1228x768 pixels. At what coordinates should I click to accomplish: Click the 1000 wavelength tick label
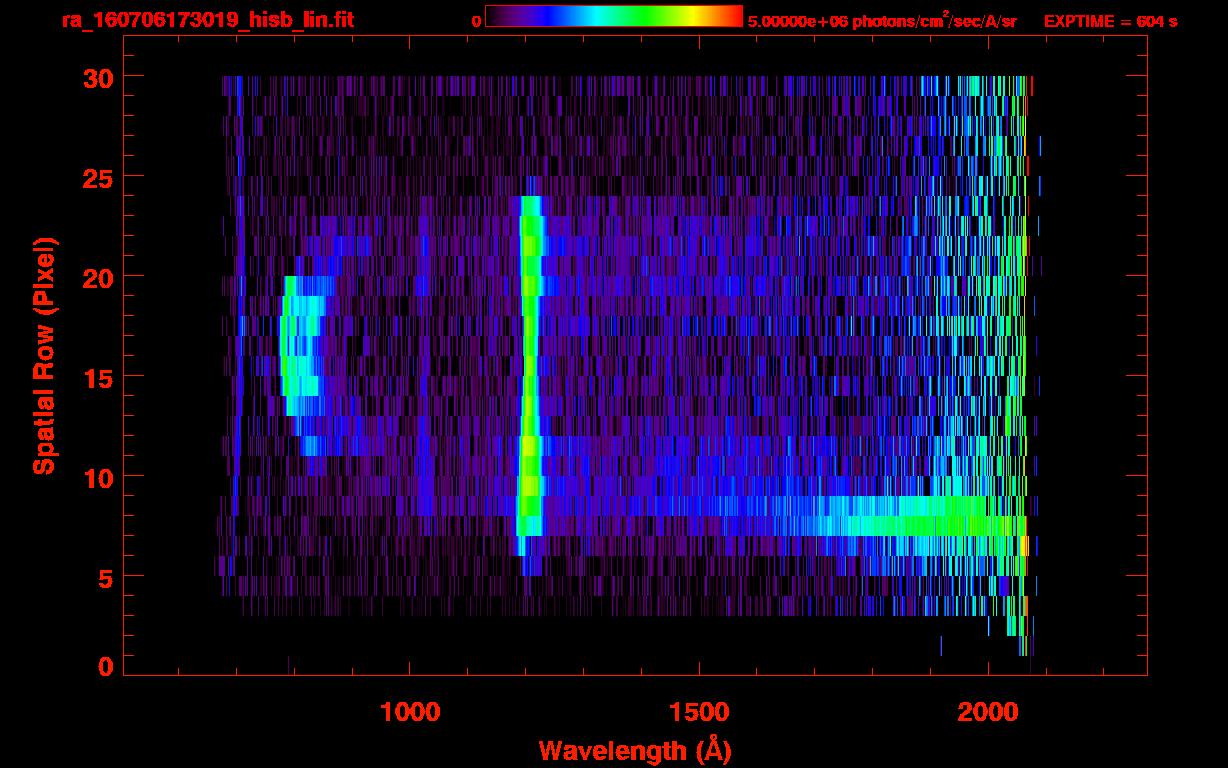pyautogui.click(x=410, y=712)
